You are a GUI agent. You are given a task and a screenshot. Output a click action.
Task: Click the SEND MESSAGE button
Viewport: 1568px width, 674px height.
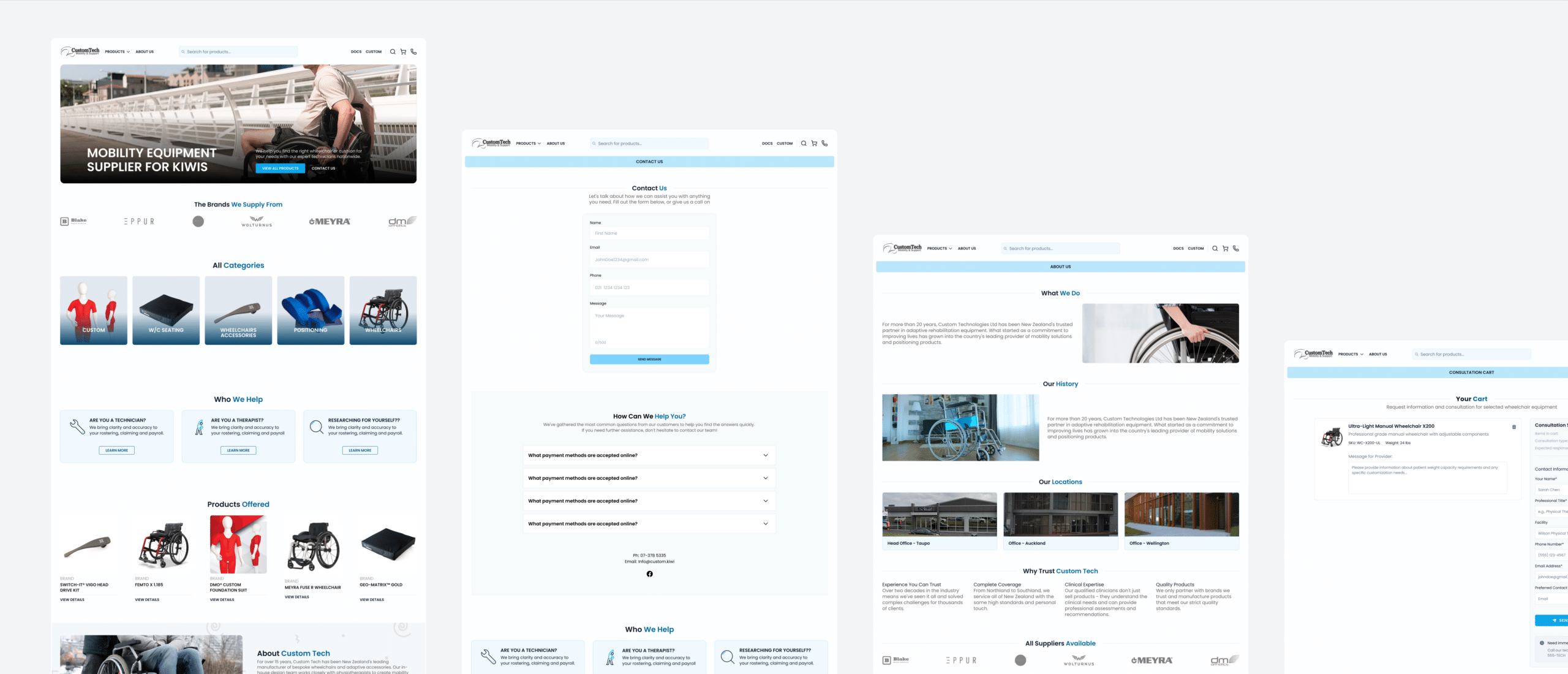[649, 359]
